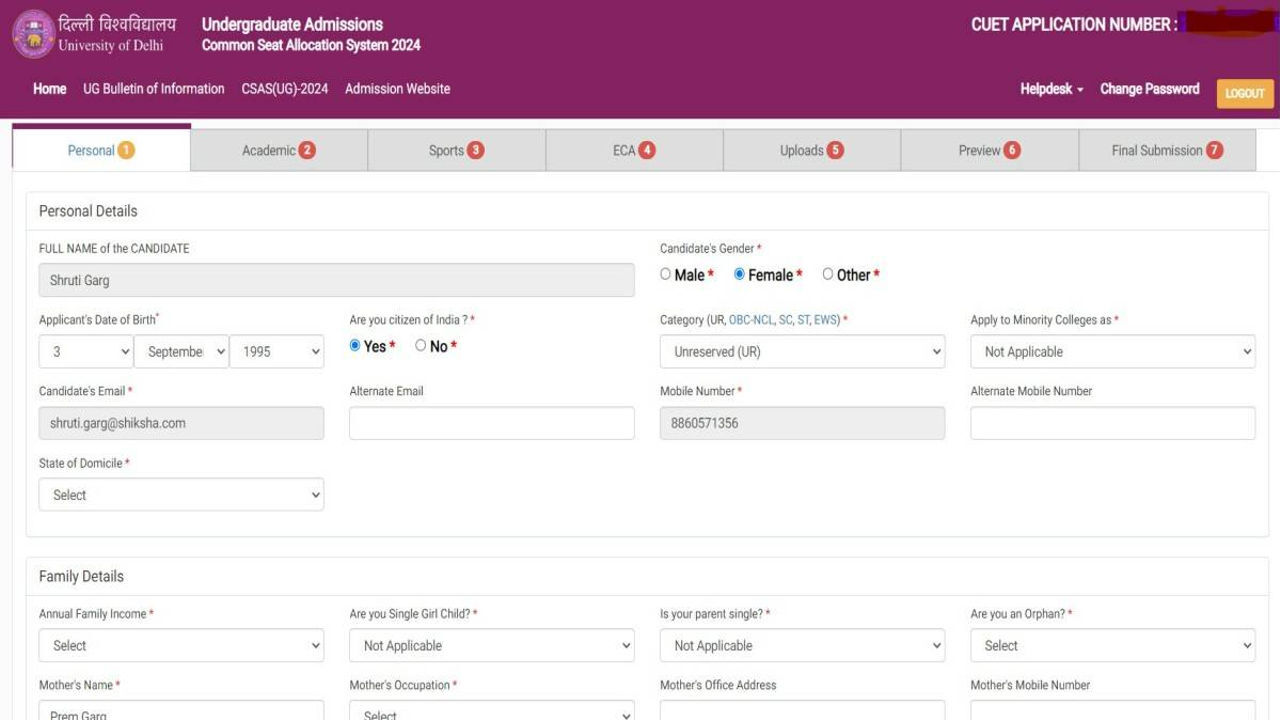Open the Change Password link

pos(1150,88)
